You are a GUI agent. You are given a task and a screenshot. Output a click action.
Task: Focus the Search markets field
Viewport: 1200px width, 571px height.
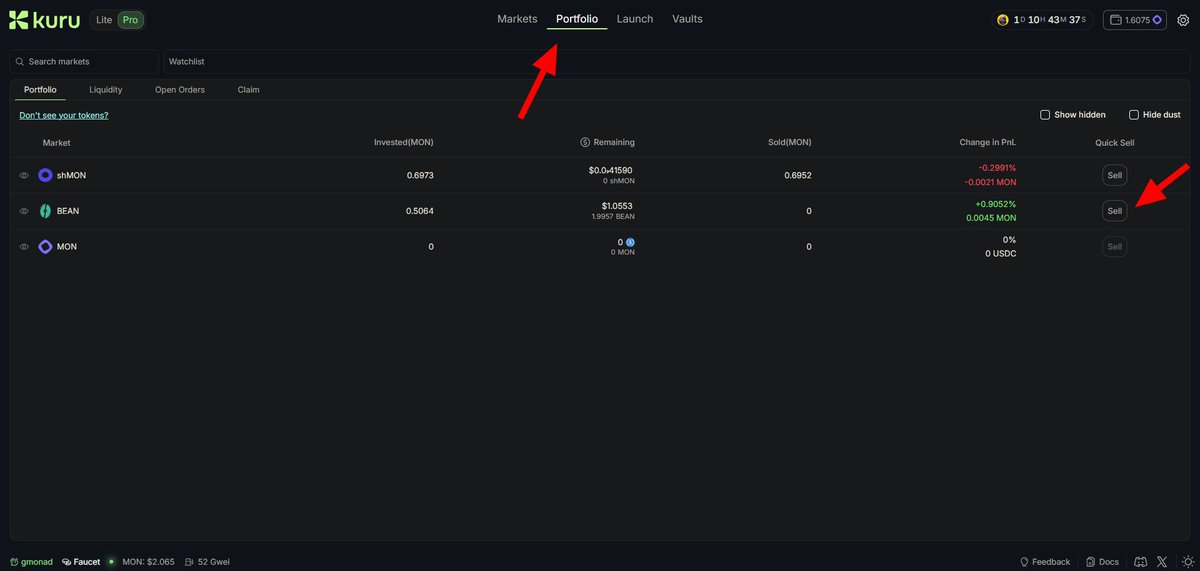[x=84, y=62]
